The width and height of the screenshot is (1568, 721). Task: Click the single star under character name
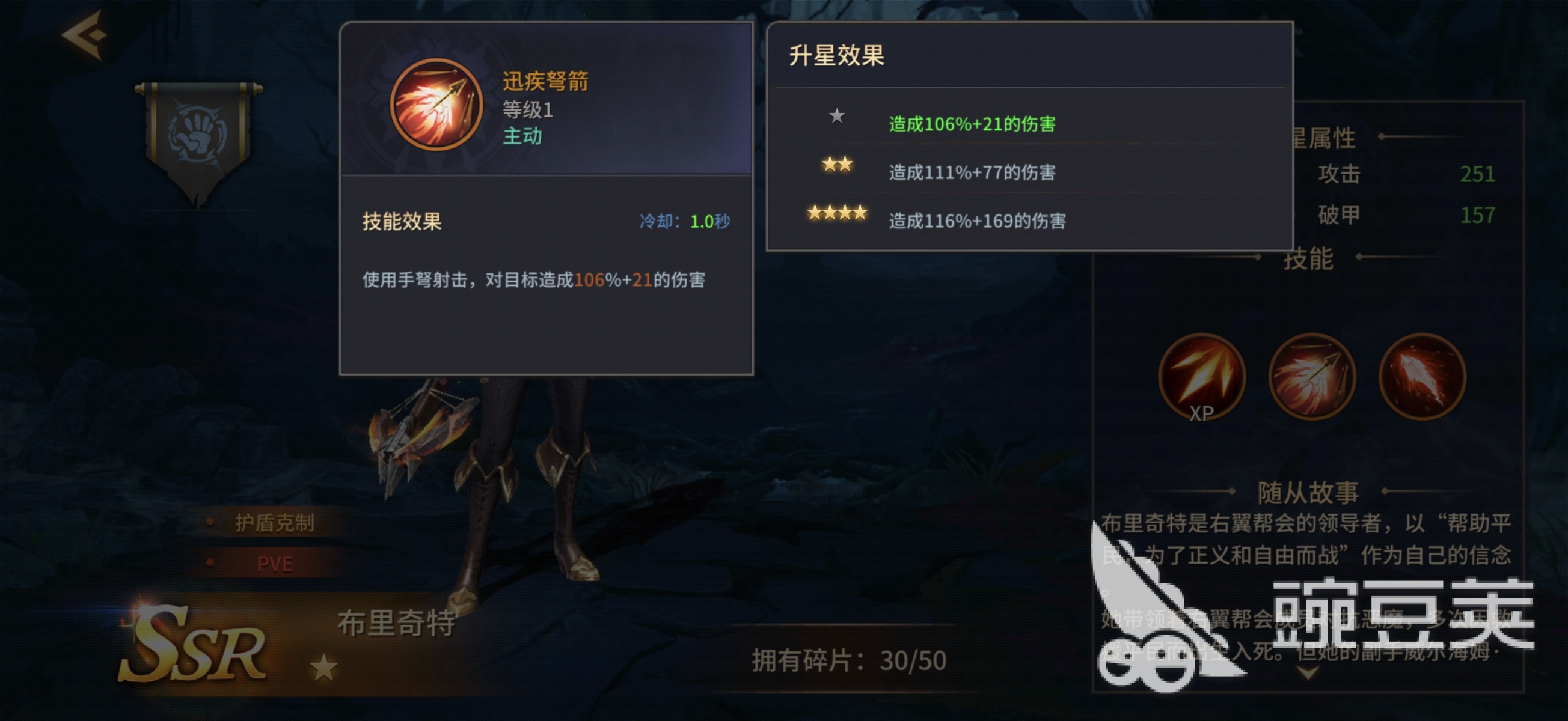(323, 668)
